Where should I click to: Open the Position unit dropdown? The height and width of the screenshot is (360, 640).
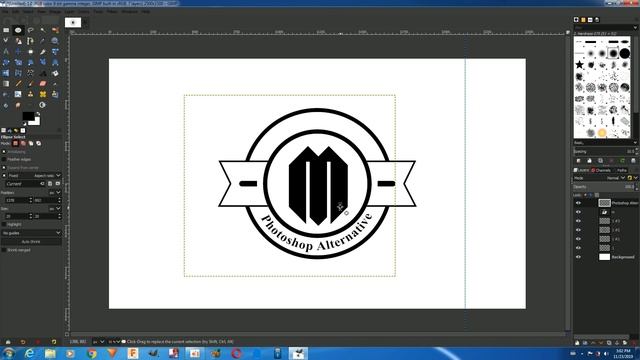pyautogui.click(x=55, y=192)
